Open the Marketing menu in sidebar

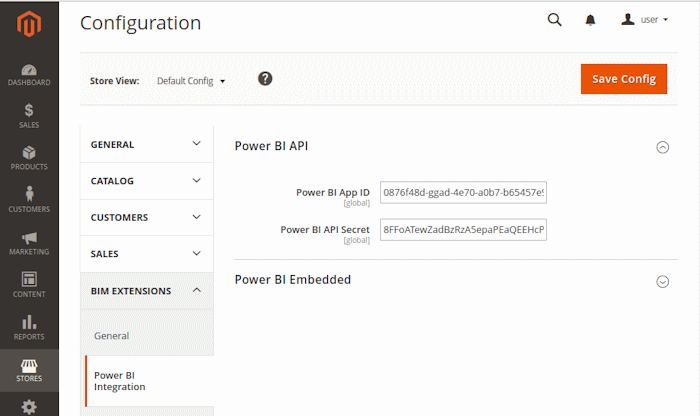click(x=29, y=243)
